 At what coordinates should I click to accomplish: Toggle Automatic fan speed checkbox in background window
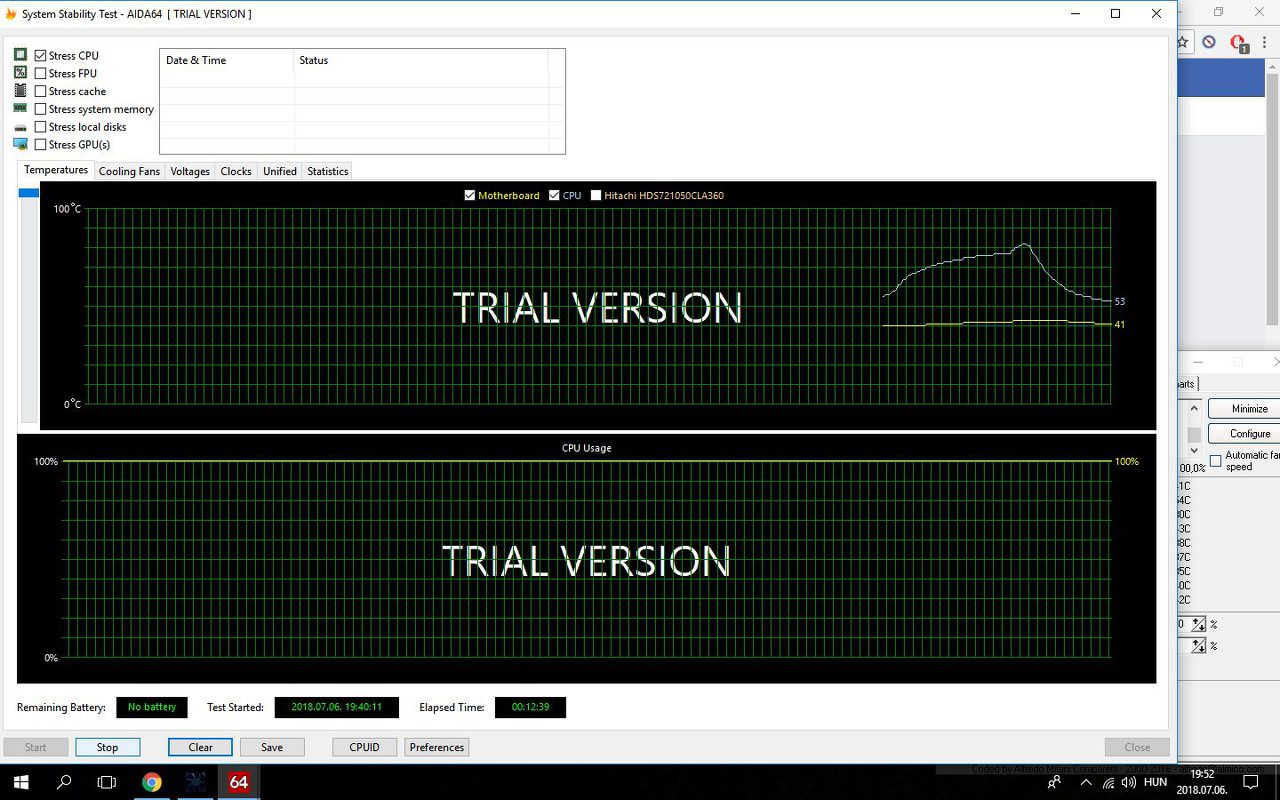click(x=1216, y=460)
